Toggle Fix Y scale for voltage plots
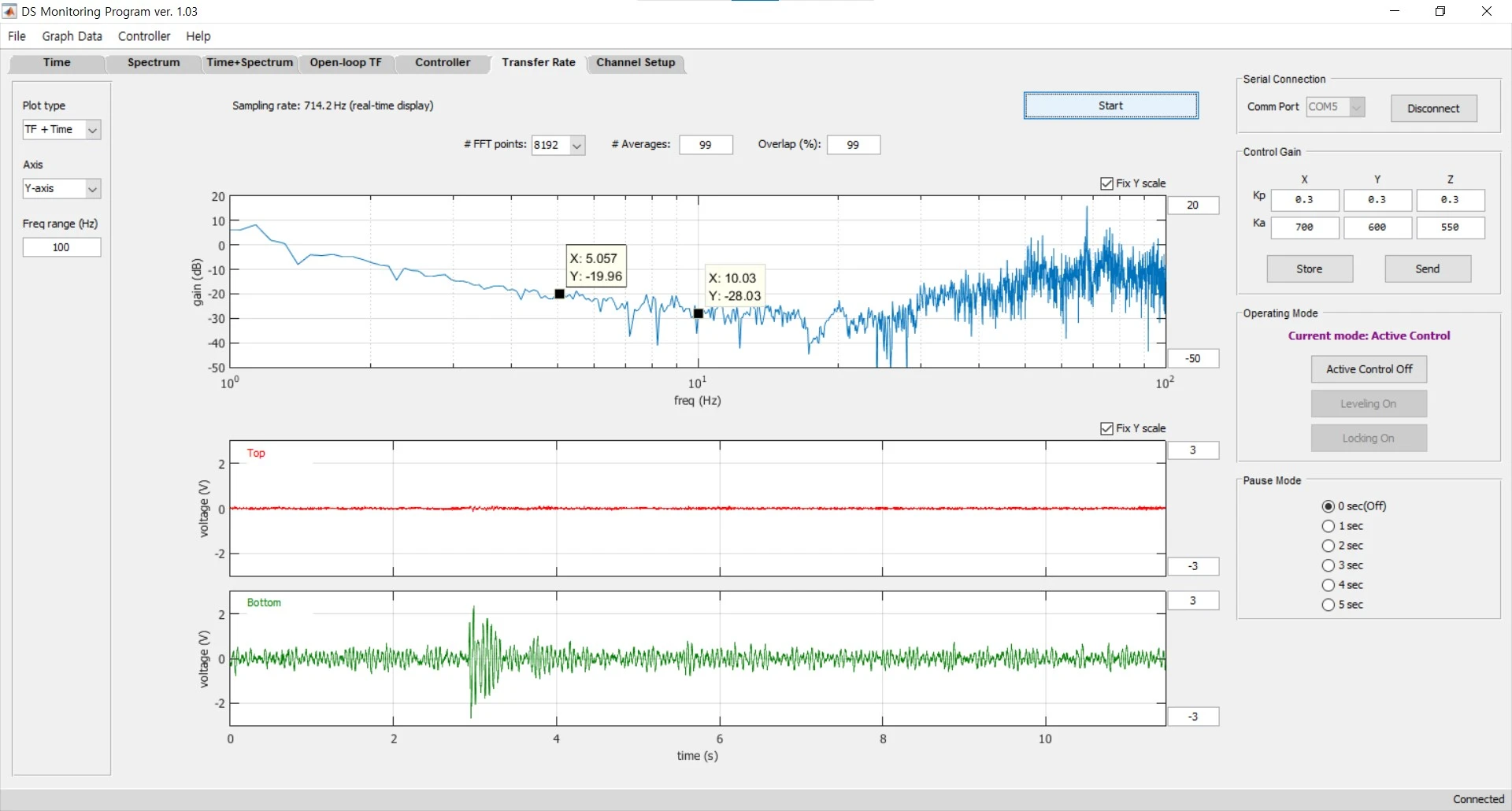Viewport: 1512px width, 811px height. 1106,428
